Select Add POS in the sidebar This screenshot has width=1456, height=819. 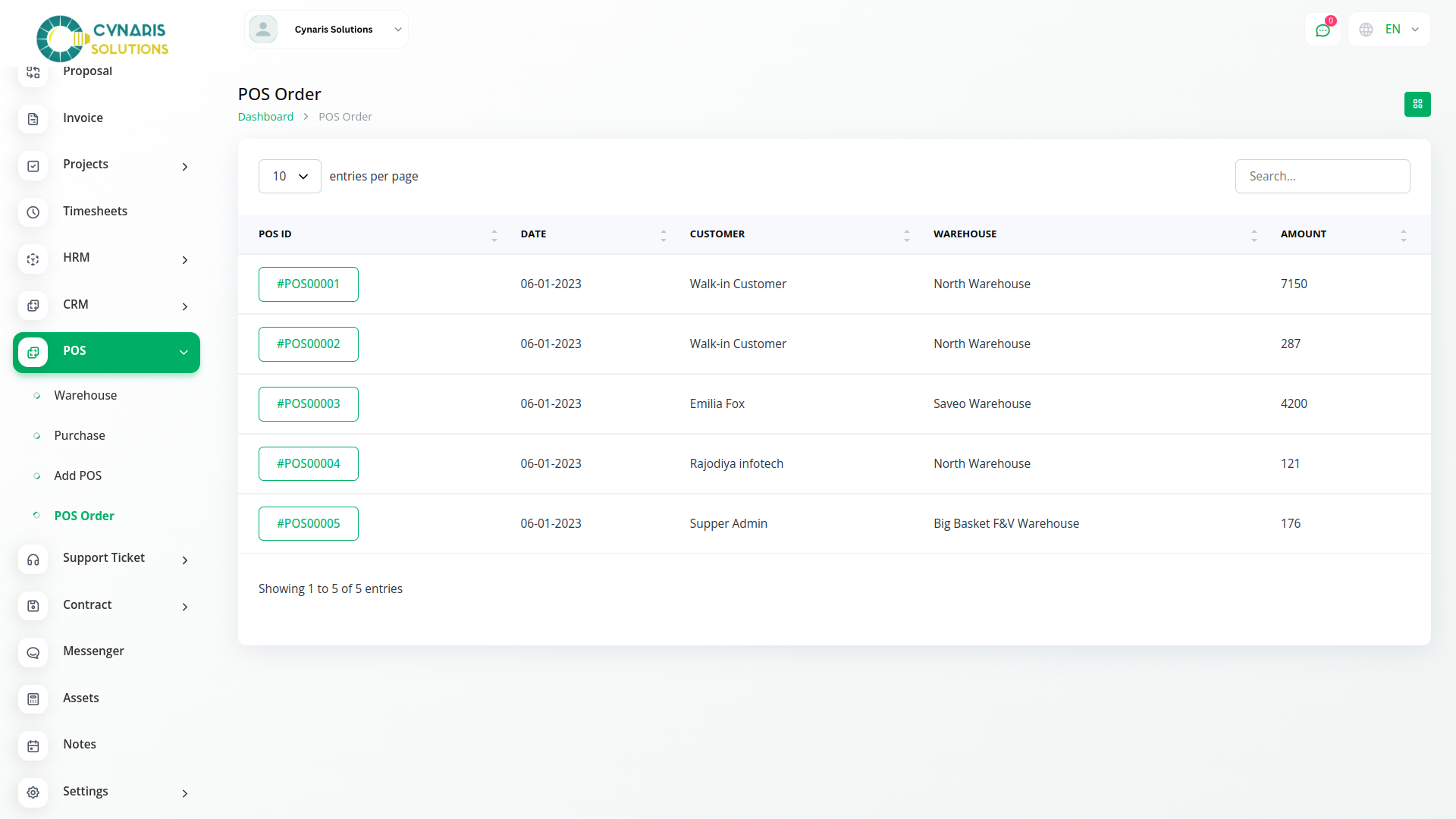click(x=78, y=475)
